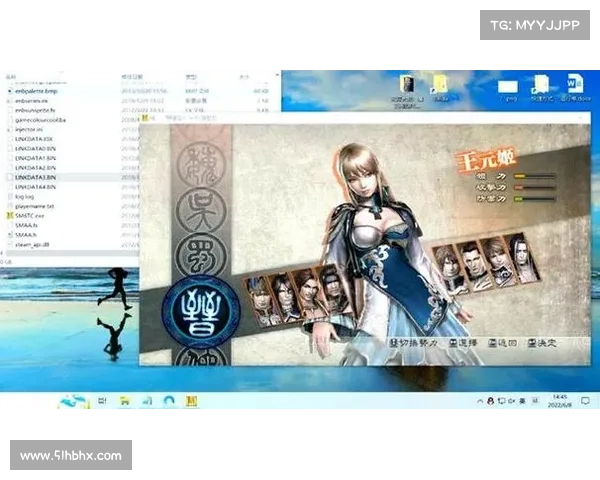
Task: Open the Word .docx document on the desktop
Action: pyautogui.click(x=575, y=83)
